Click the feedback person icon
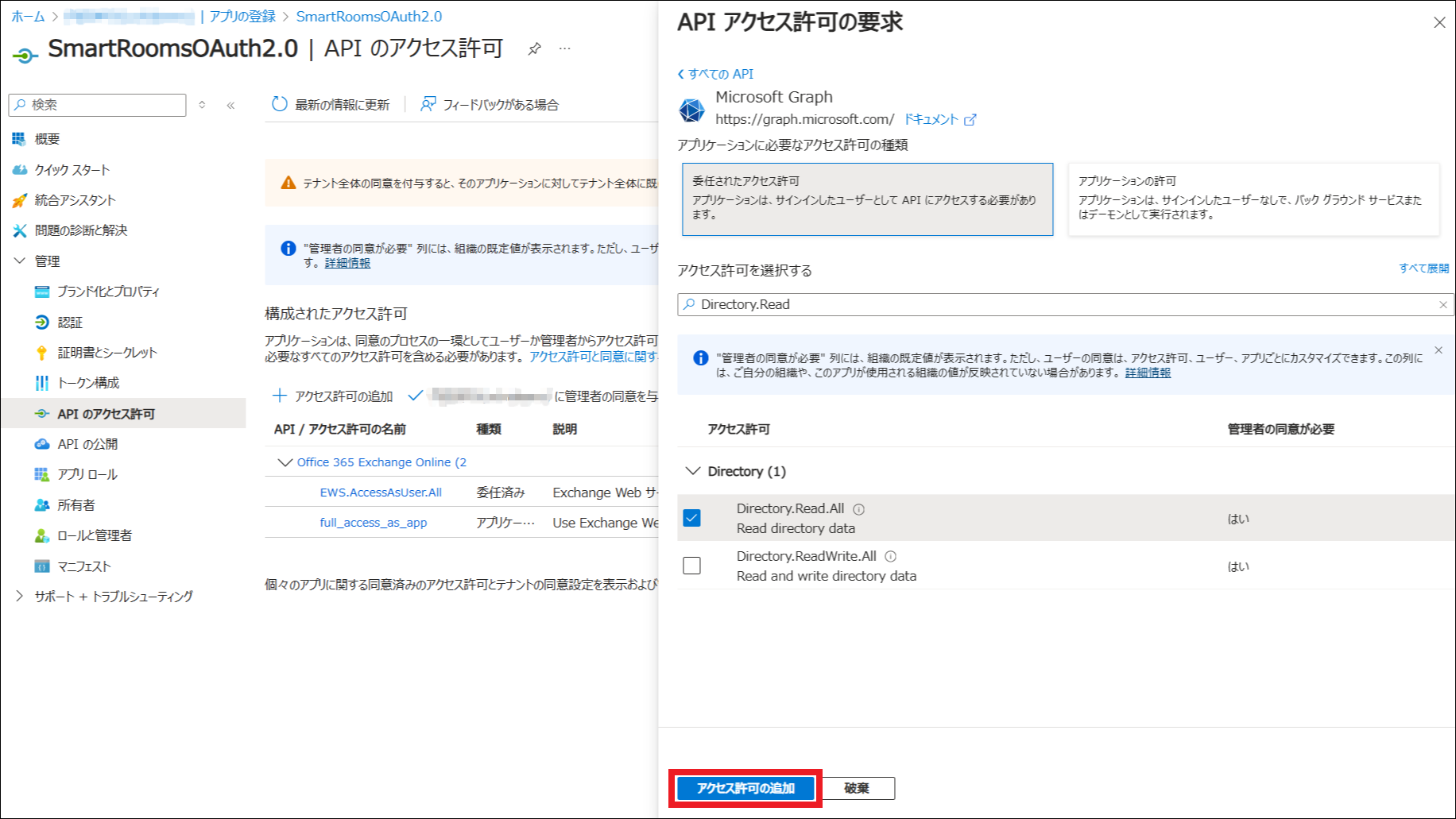The image size is (1456, 819). 428,104
